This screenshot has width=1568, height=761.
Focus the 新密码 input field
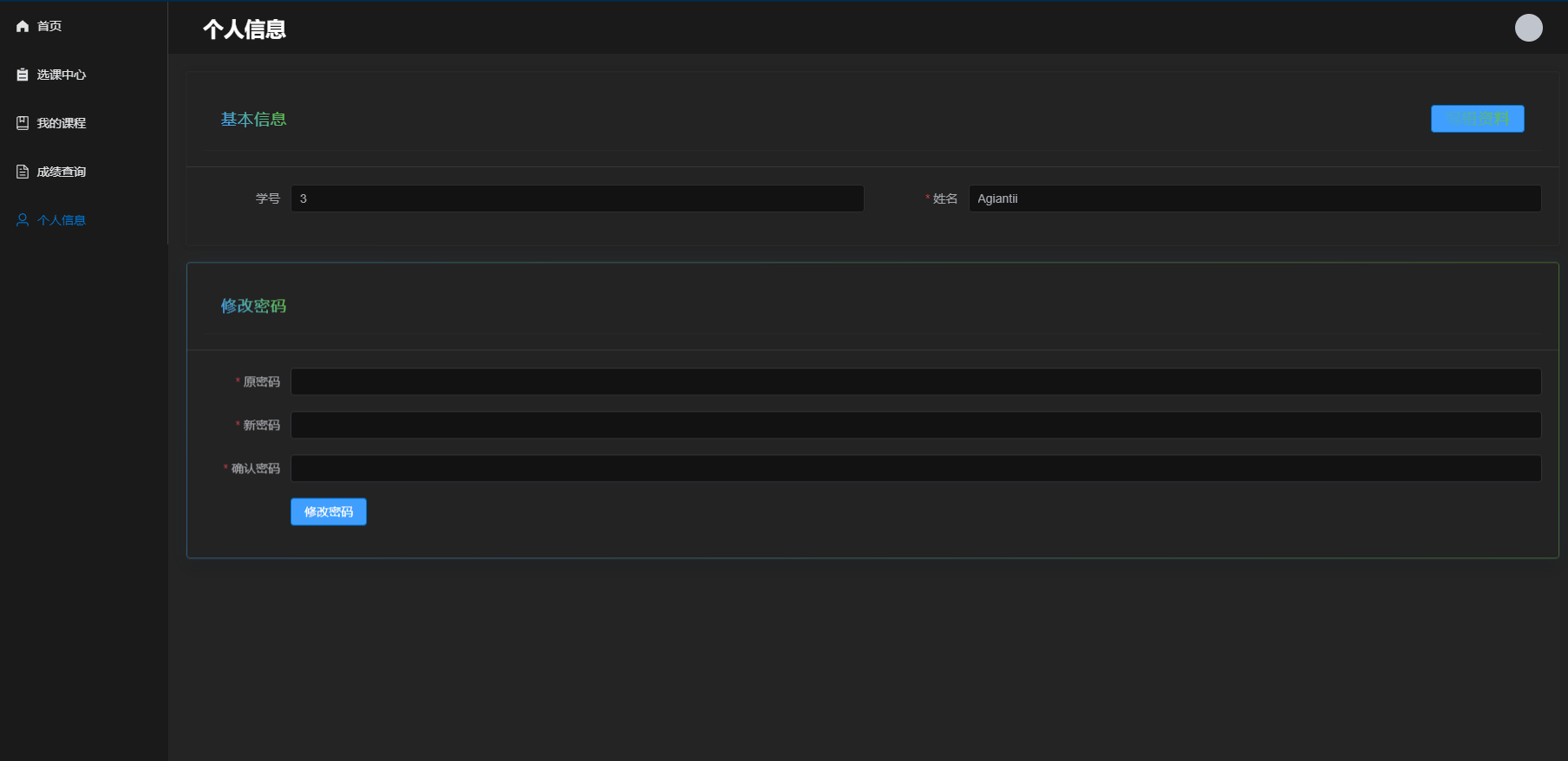tap(915, 425)
